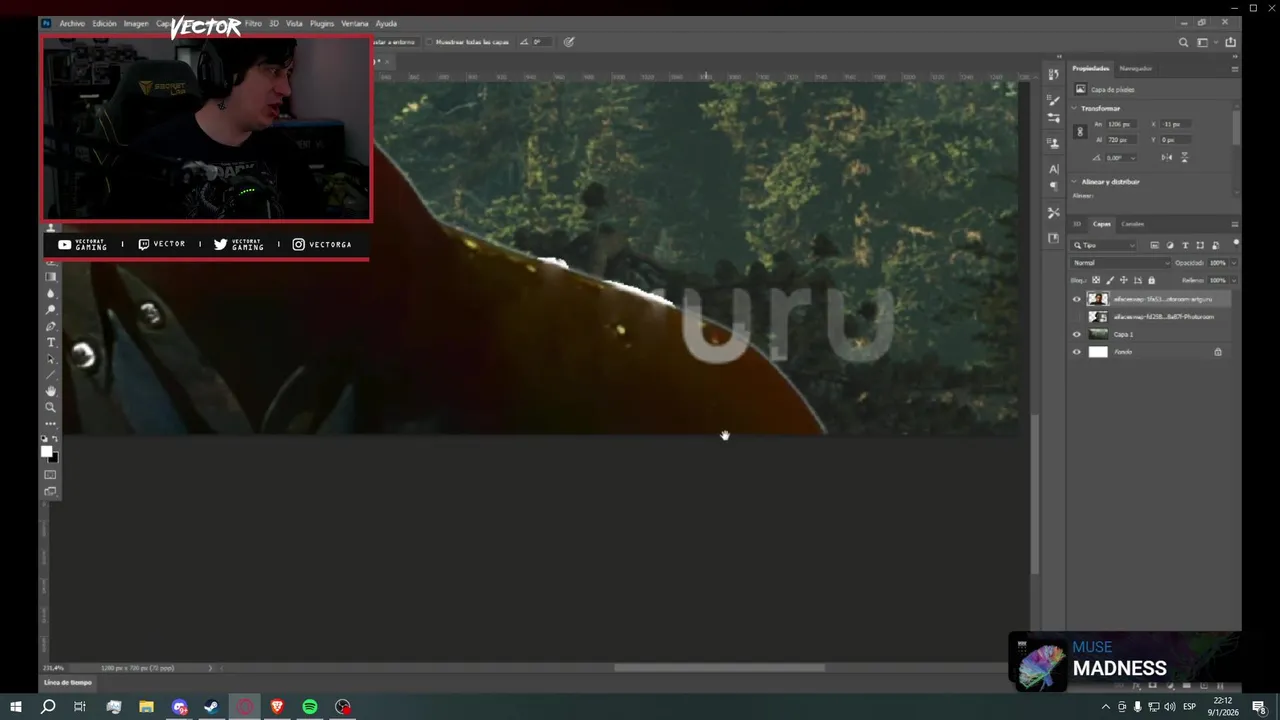This screenshot has height=720, width=1280.
Task: Open the History panel icon
Action: click(x=1053, y=75)
